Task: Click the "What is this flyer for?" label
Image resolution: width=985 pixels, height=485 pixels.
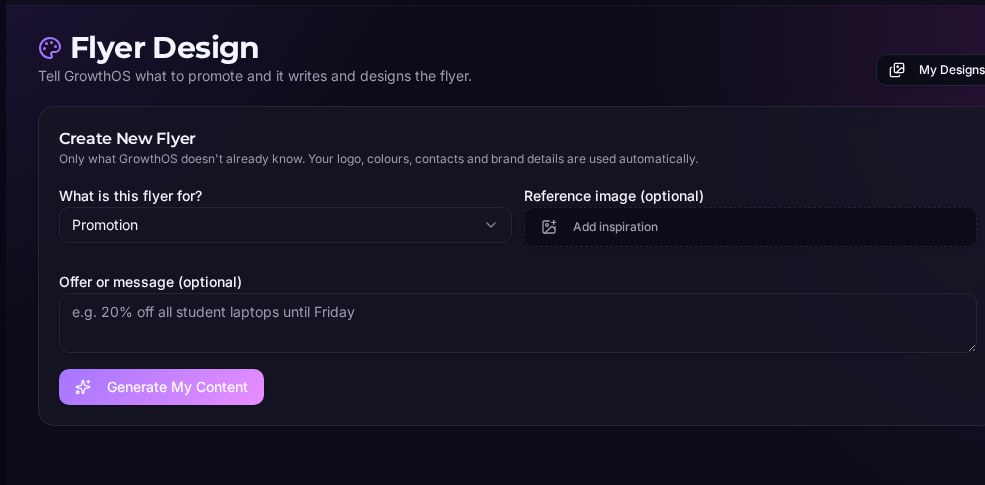Action: pyautogui.click(x=131, y=196)
